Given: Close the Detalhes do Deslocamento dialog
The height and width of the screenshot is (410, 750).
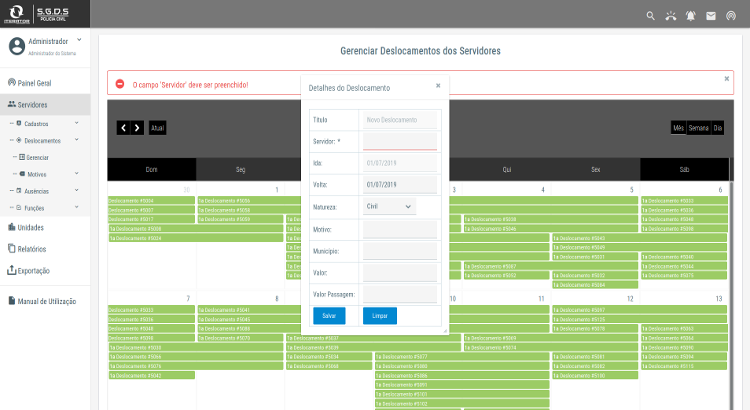Looking at the screenshot, I should coord(438,86).
